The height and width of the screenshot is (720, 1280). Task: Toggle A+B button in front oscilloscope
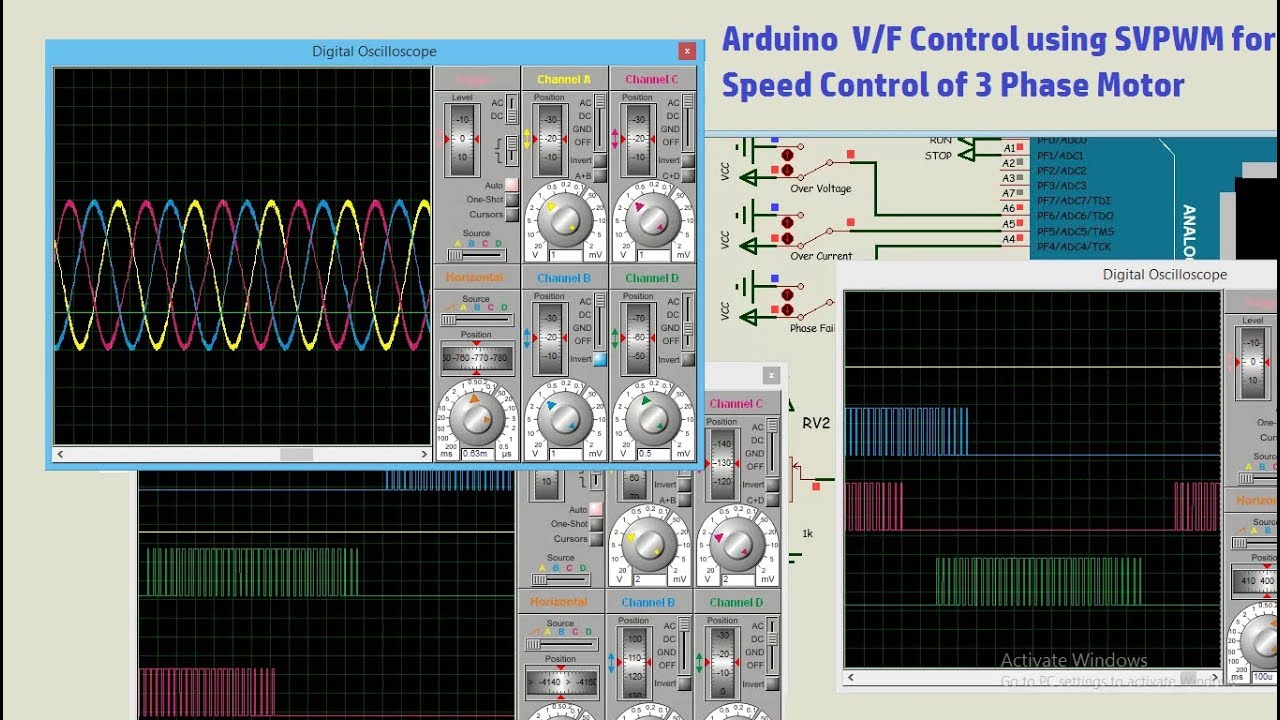tap(600, 176)
